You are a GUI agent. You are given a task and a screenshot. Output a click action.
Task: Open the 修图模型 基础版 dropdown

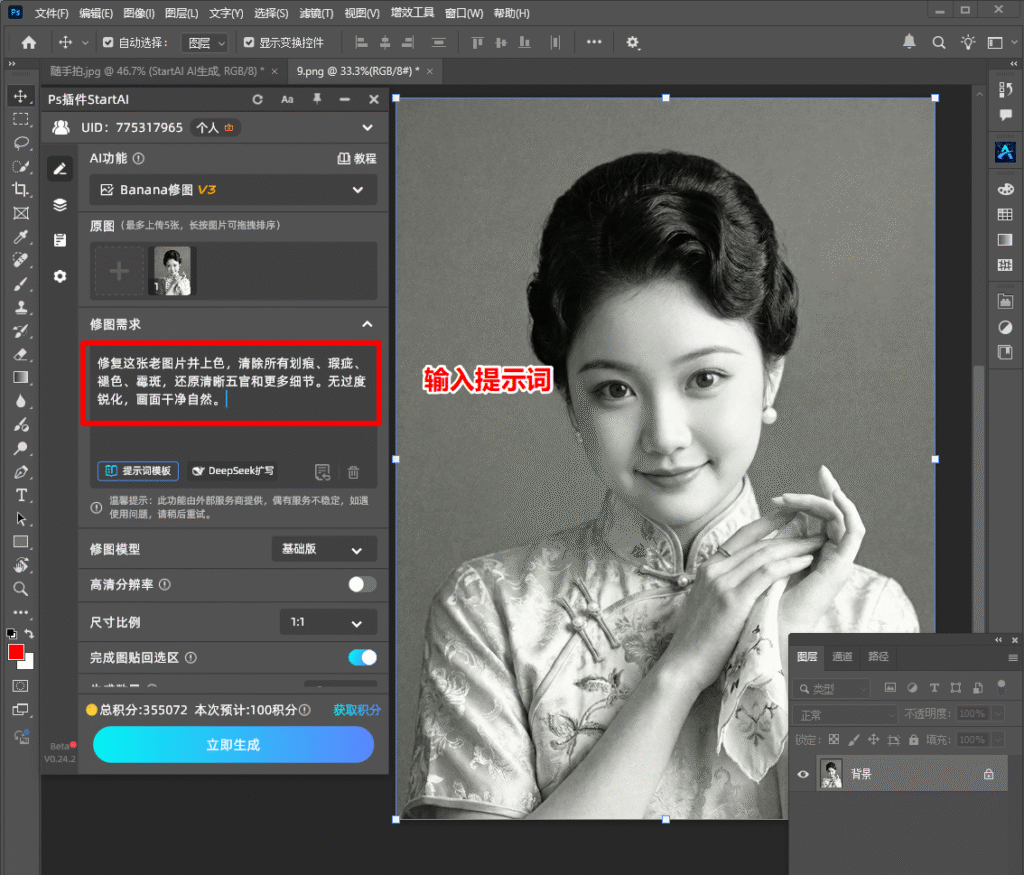pyautogui.click(x=324, y=549)
